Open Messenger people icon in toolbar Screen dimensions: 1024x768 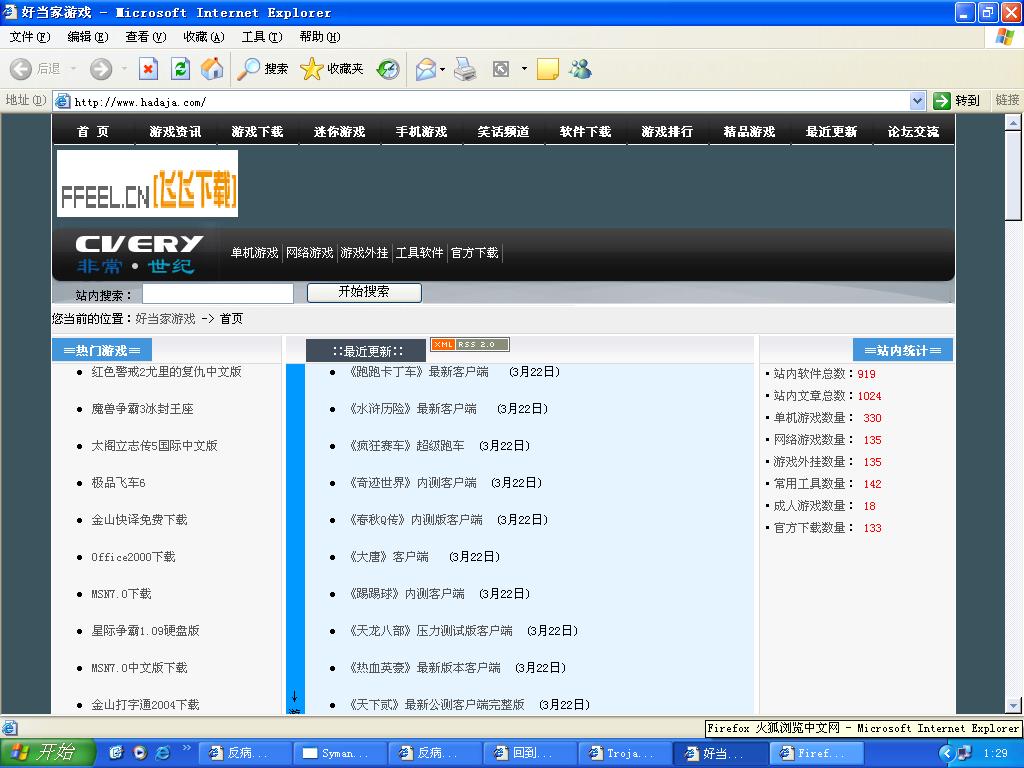pos(580,69)
